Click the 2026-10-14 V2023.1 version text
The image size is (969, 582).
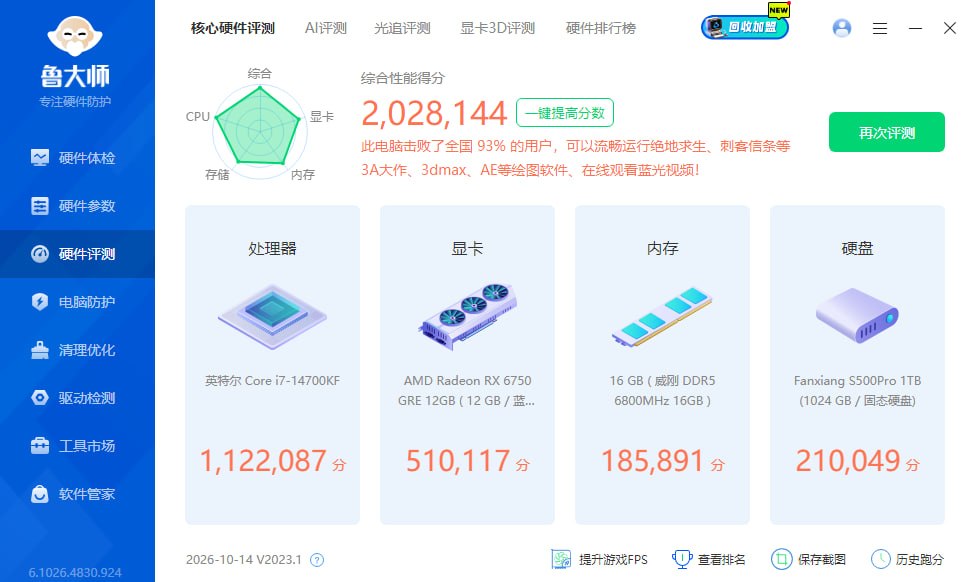(243, 560)
